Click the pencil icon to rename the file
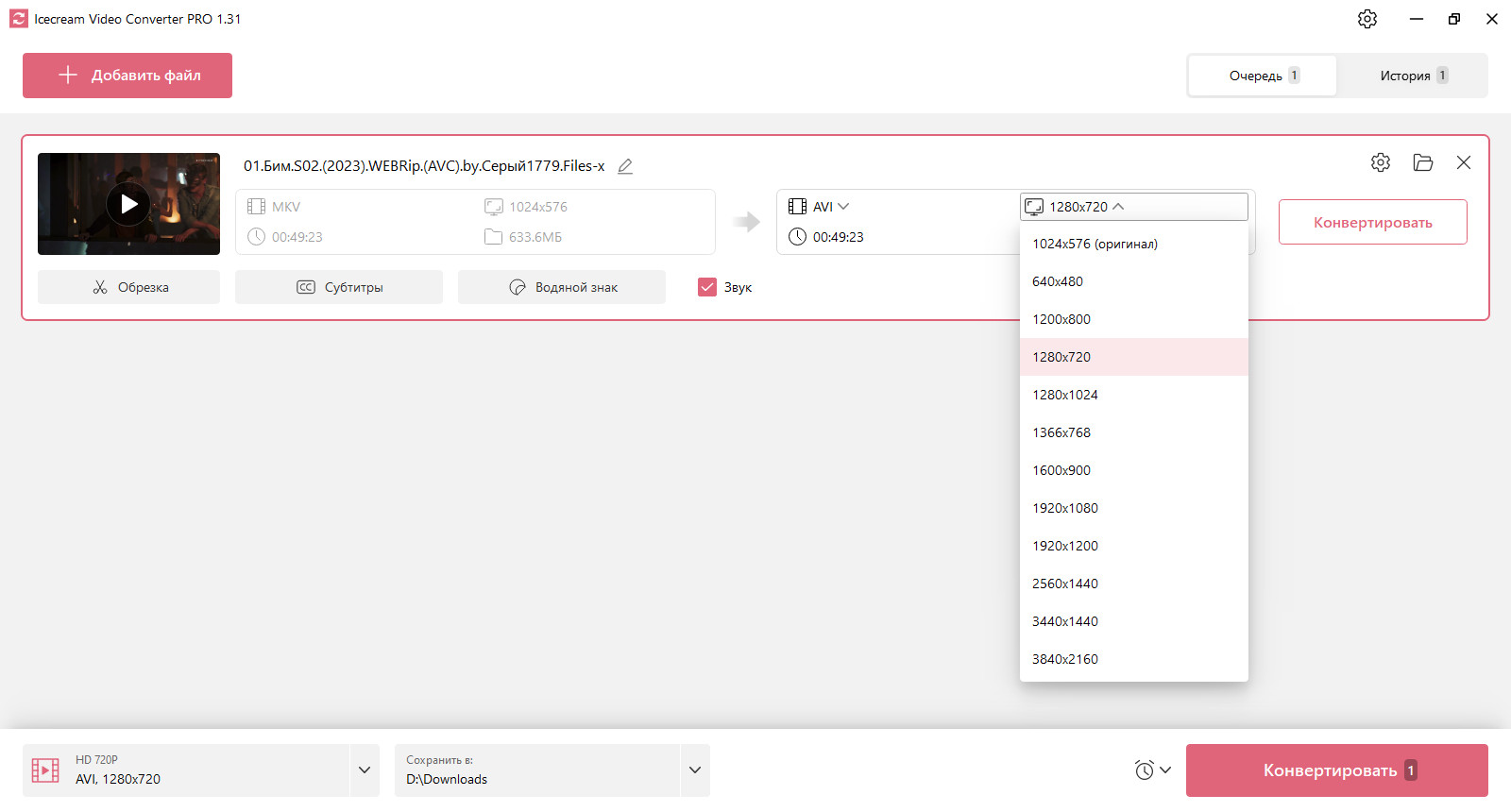The height and width of the screenshot is (812, 1511). (x=624, y=166)
